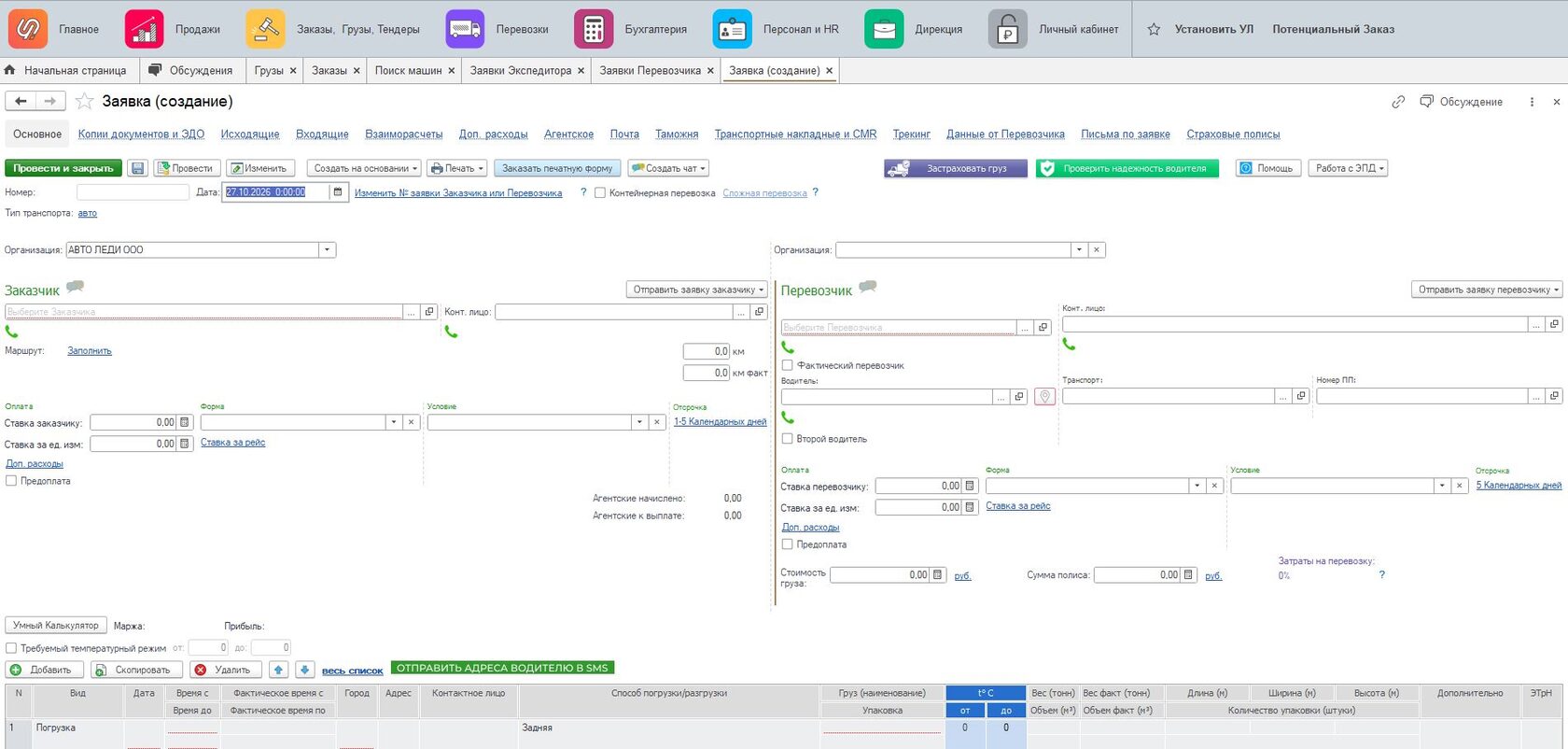Check the Второй водитель box
The width and height of the screenshot is (1568, 749).
click(787, 438)
